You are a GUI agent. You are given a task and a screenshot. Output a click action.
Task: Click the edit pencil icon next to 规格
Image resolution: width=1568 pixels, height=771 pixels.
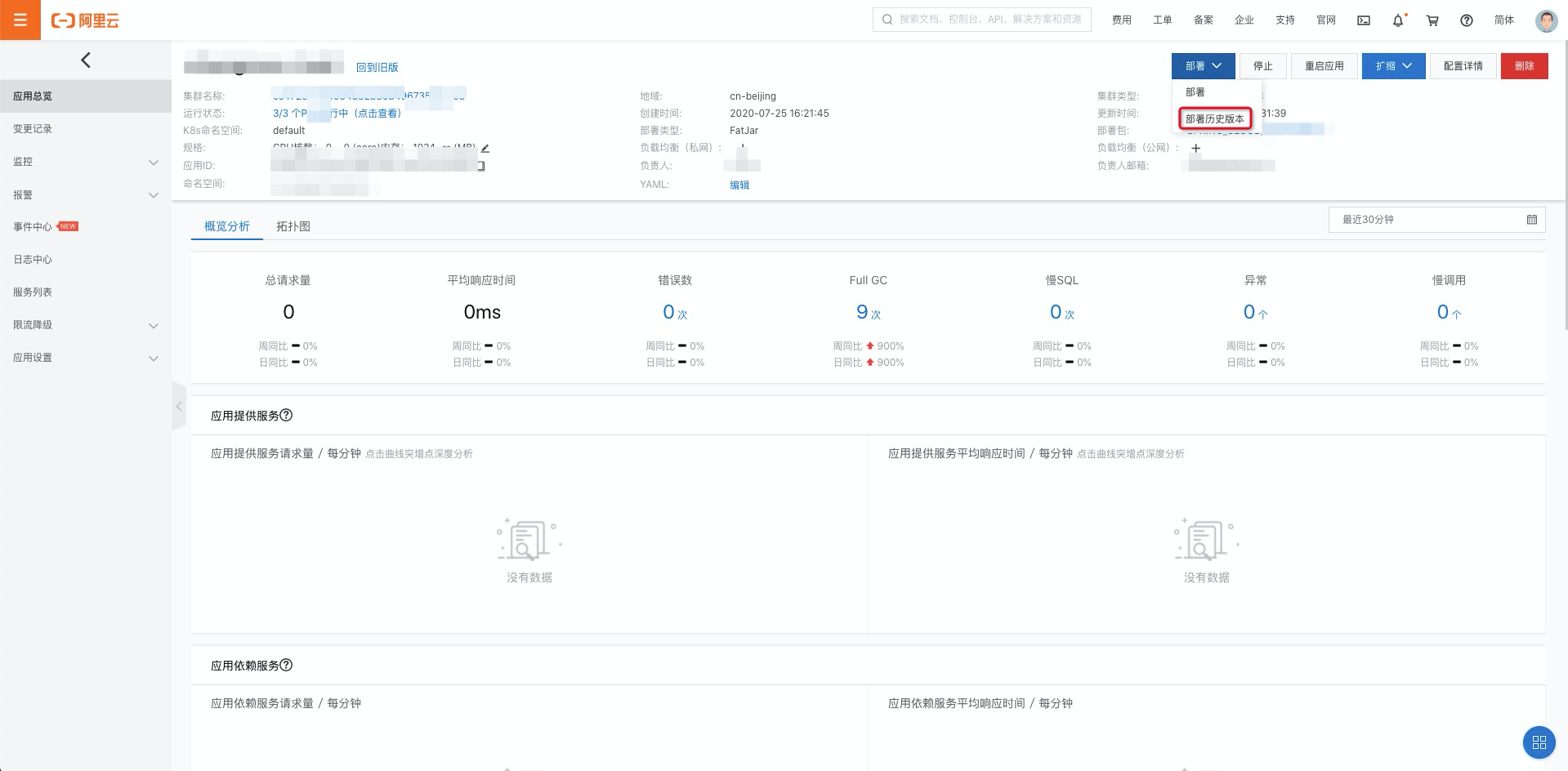pos(485,148)
